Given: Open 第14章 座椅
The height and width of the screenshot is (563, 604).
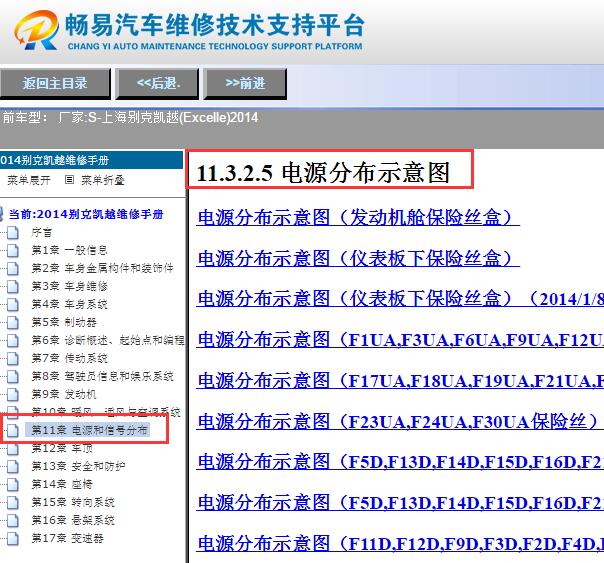Looking at the screenshot, I should click(62, 484).
